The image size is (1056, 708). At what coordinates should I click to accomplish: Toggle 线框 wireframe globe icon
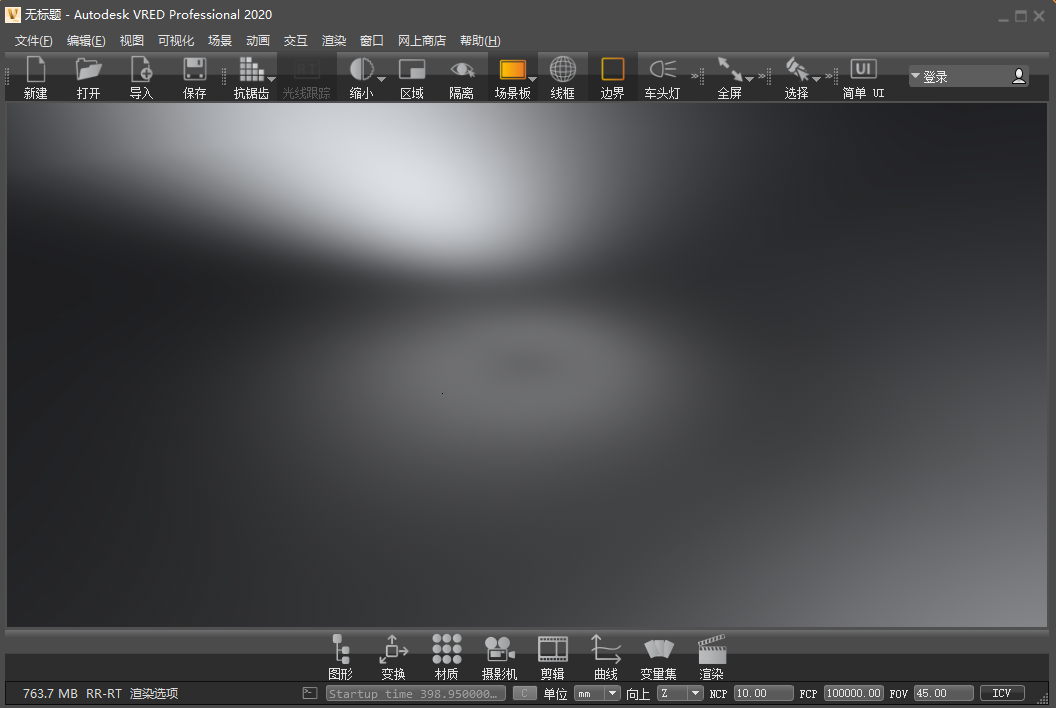point(562,69)
